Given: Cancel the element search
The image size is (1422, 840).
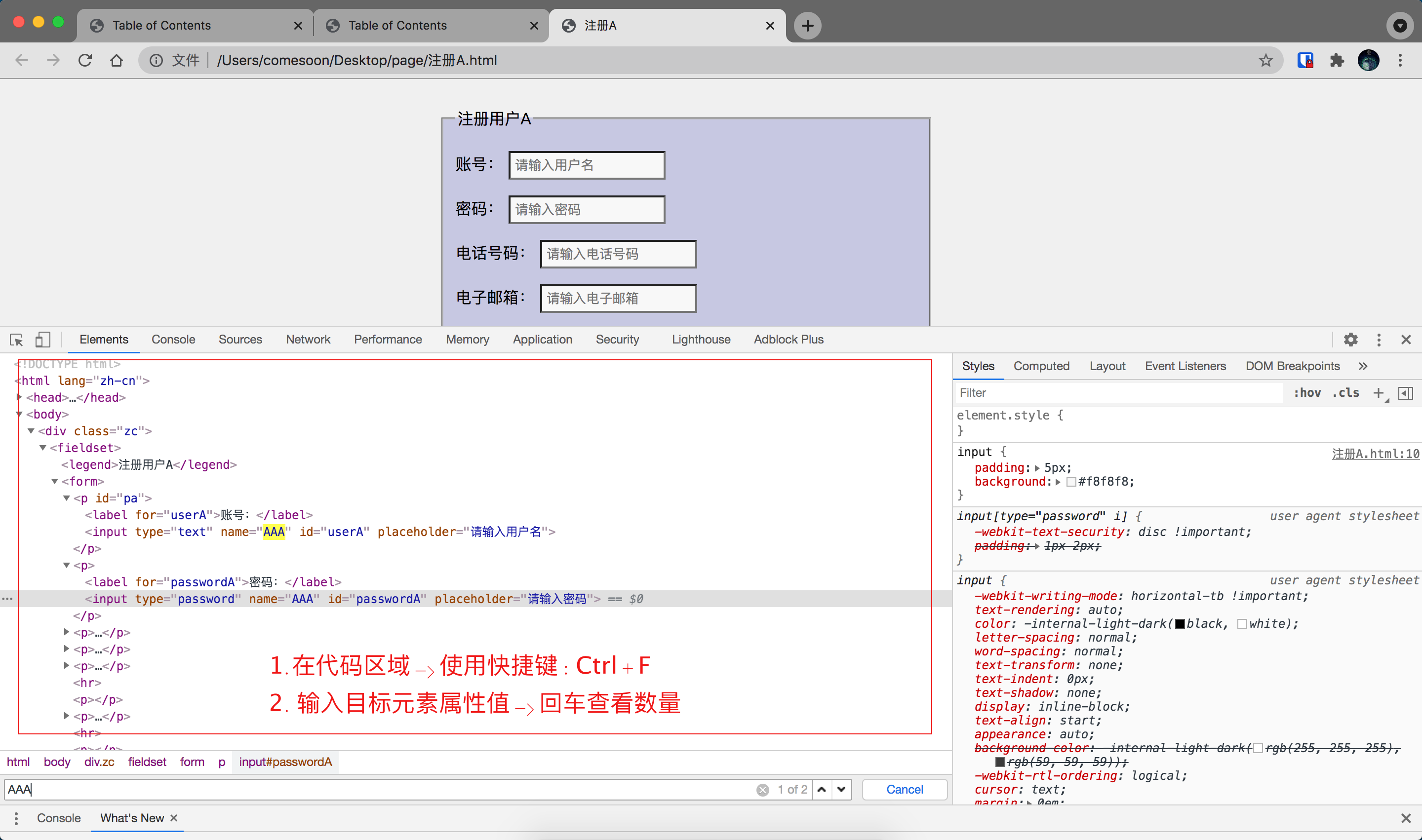Looking at the screenshot, I should click(905, 790).
